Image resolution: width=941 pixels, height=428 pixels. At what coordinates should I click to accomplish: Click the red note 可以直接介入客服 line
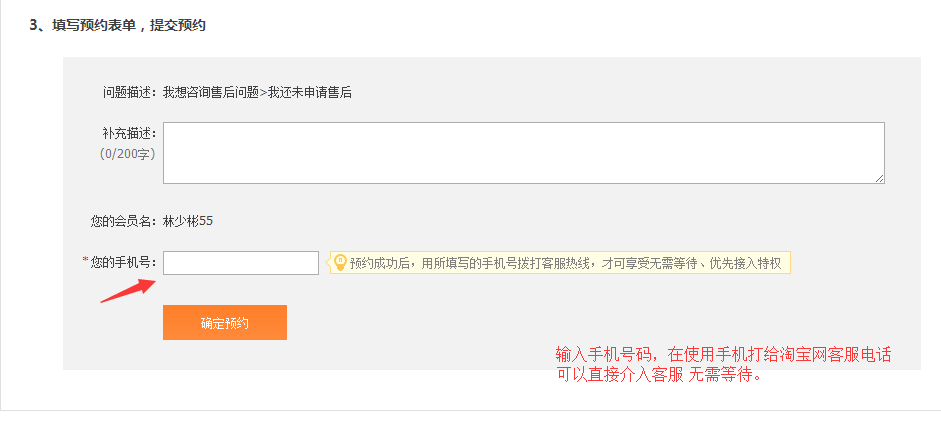(660, 375)
